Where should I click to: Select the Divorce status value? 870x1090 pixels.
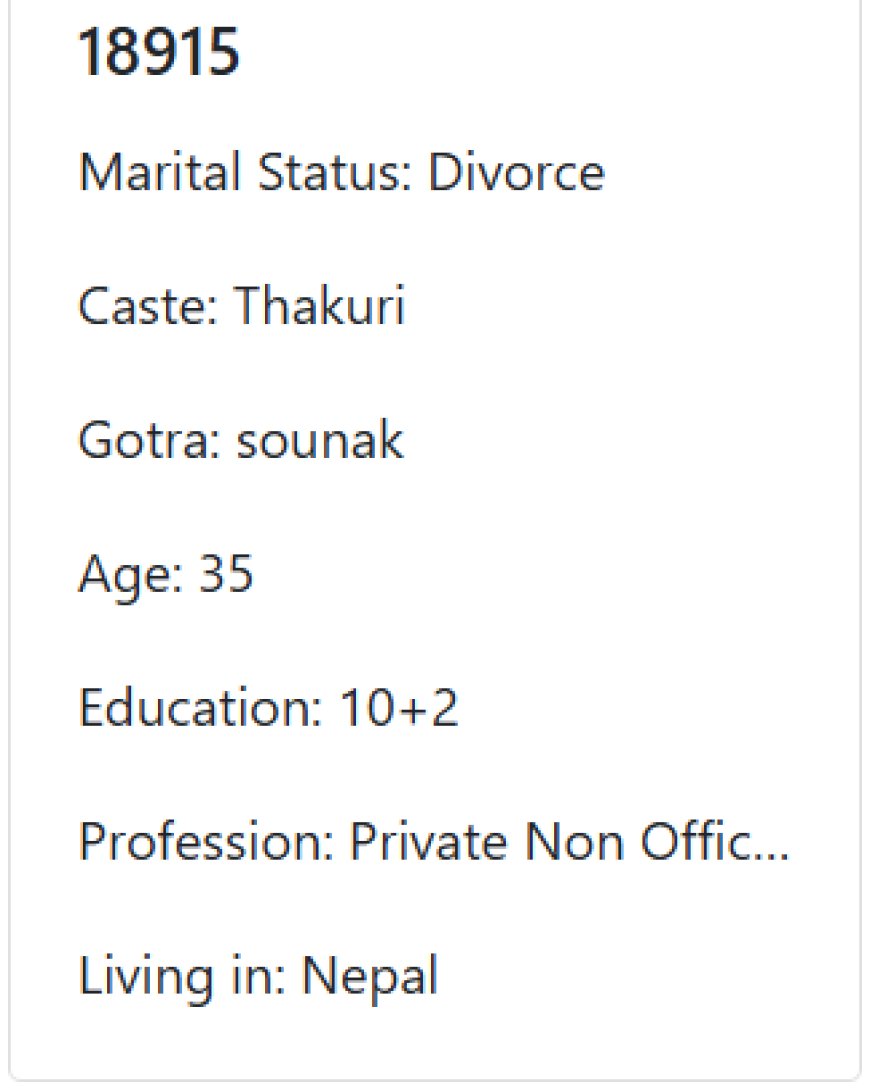pyautogui.click(x=516, y=172)
